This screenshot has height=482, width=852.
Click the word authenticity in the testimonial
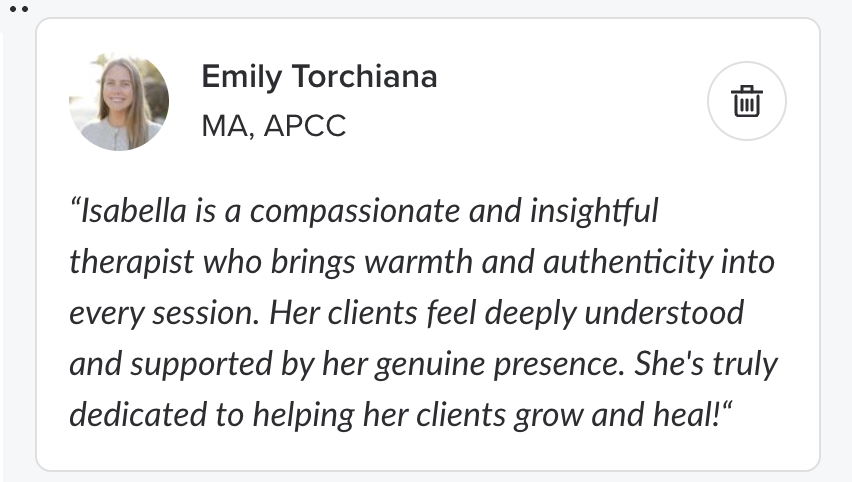[x=634, y=263]
